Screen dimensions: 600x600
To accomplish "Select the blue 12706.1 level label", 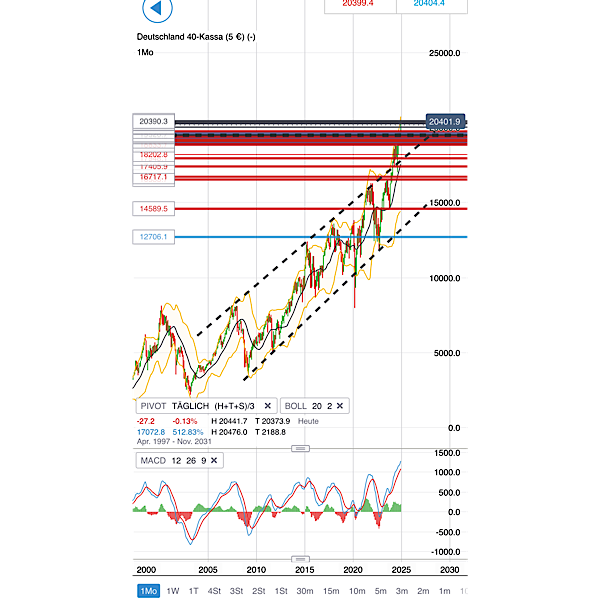I will (x=154, y=237).
